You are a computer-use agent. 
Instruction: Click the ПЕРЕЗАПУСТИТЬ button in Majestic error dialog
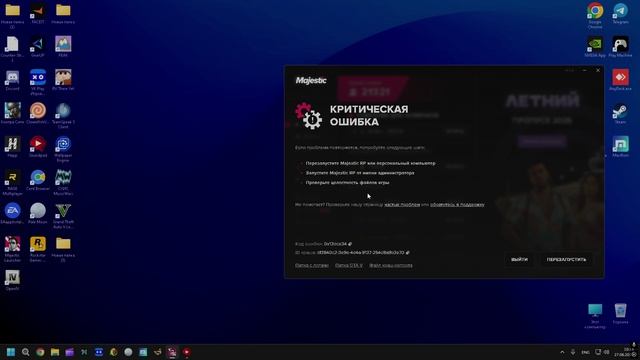coord(566,260)
